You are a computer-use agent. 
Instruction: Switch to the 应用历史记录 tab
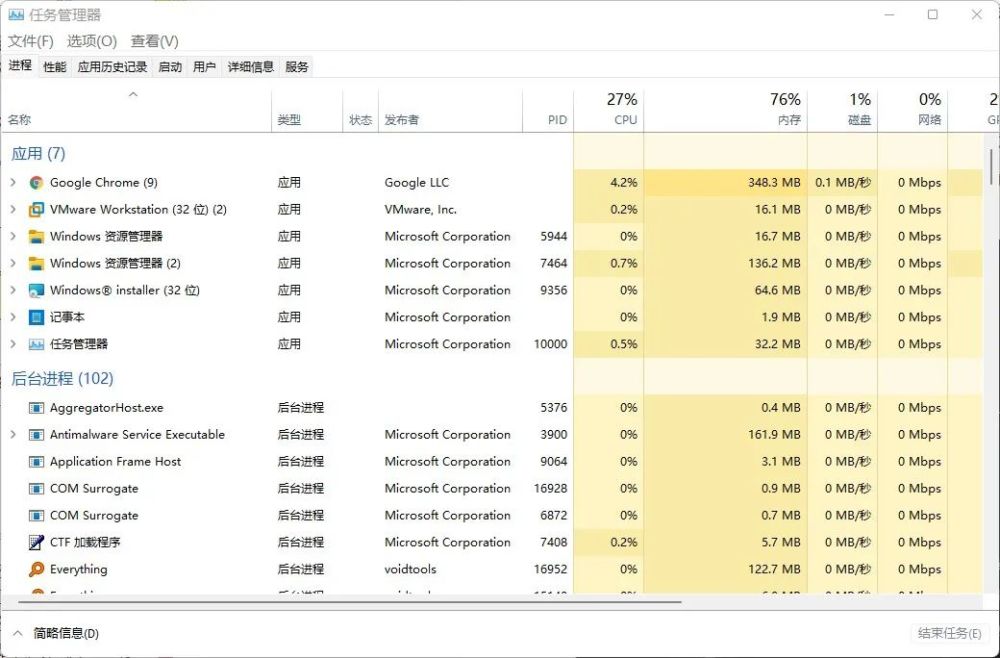point(112,67)
